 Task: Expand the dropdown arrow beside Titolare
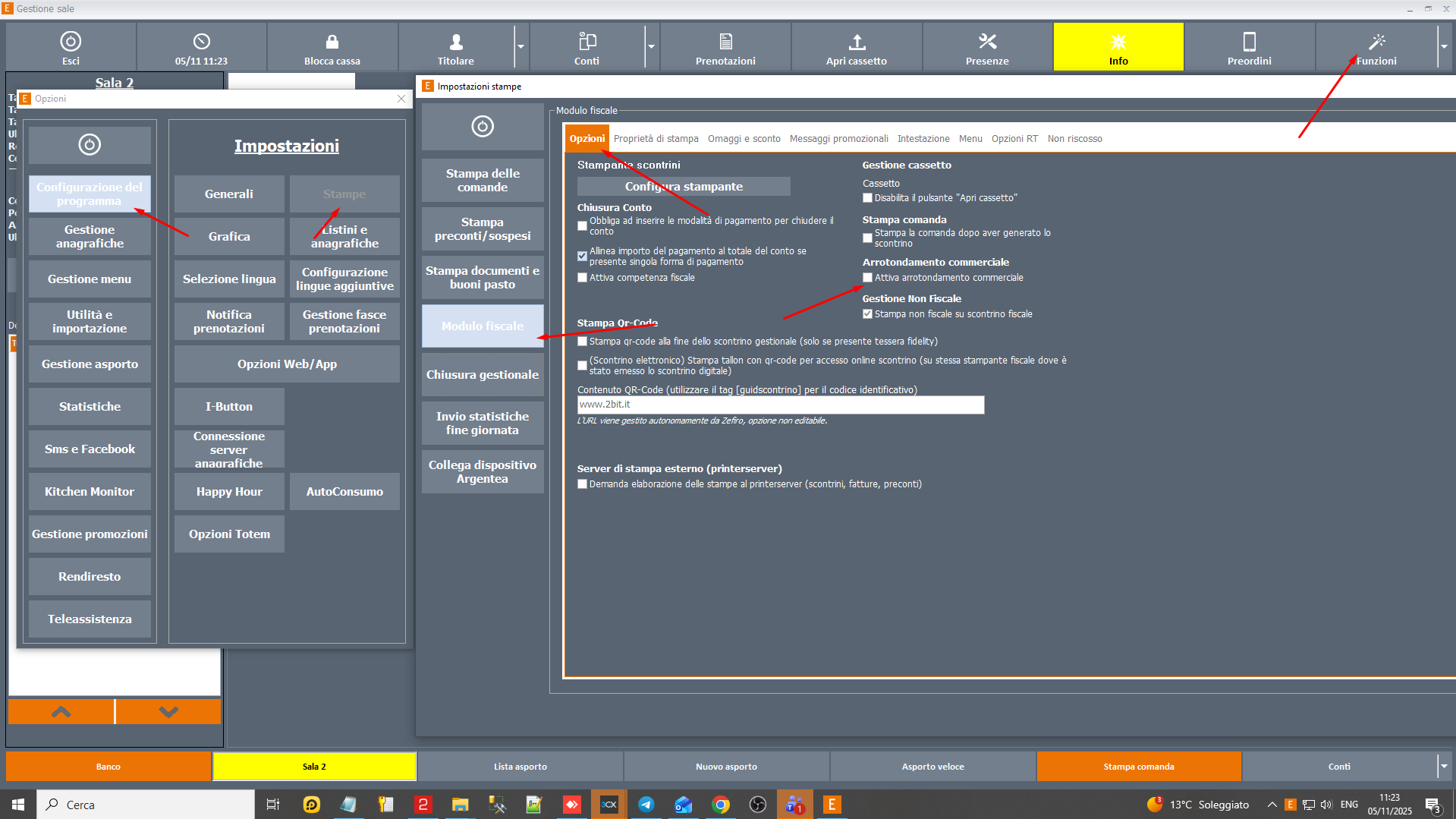[520, 47]
